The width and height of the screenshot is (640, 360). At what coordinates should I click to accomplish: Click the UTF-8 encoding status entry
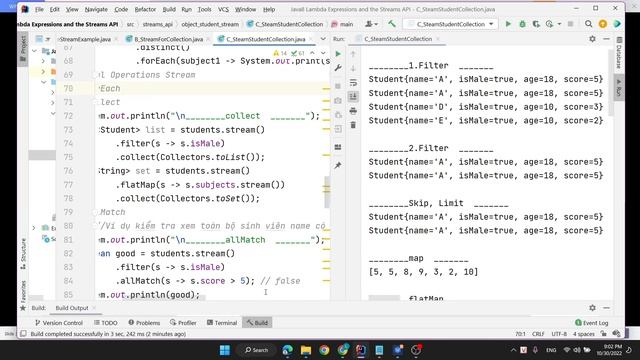click(559, 334)
